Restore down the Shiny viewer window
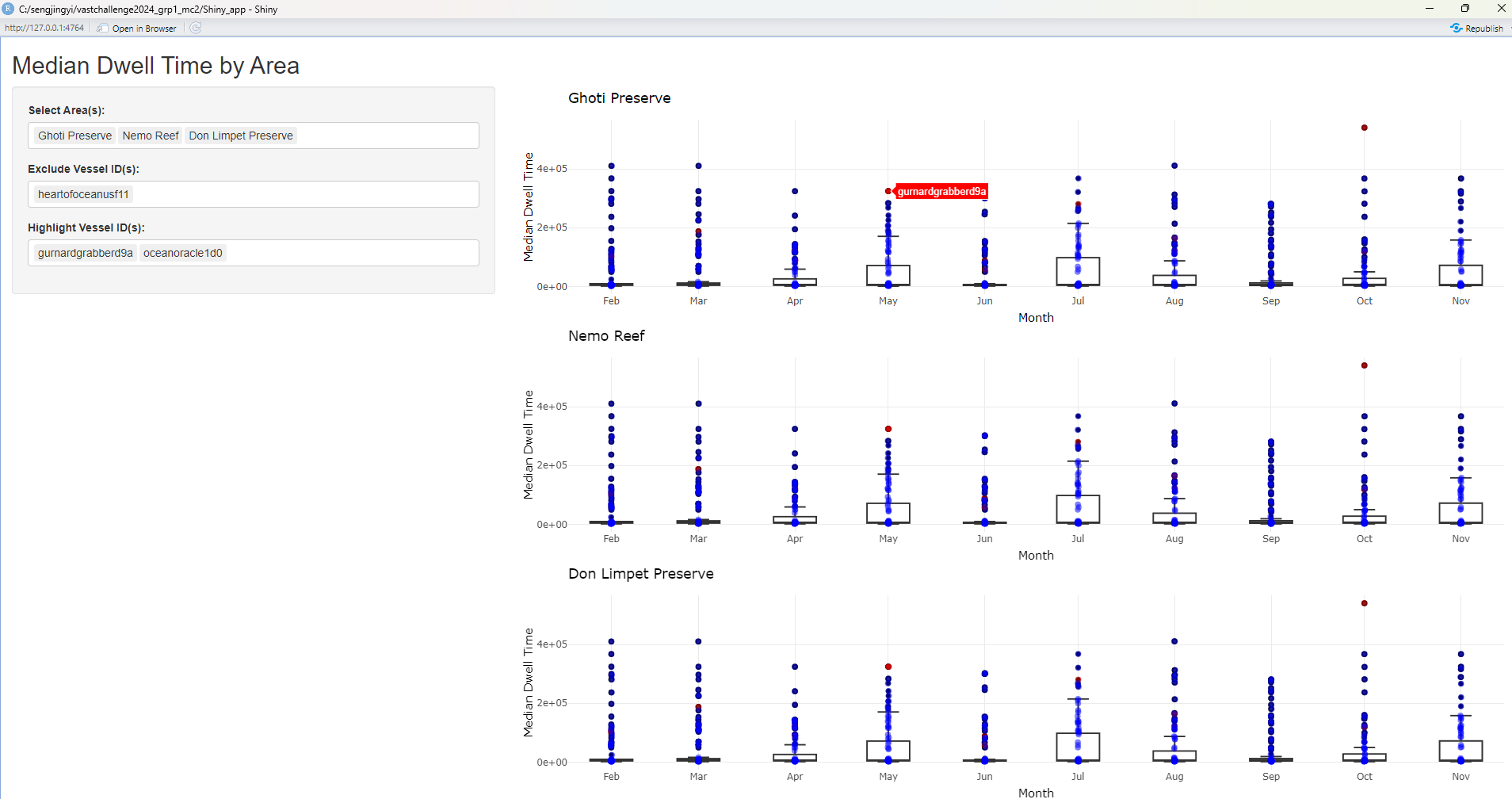The width and height of the screenshot is (1512, 799). (x=1465, y=9)
